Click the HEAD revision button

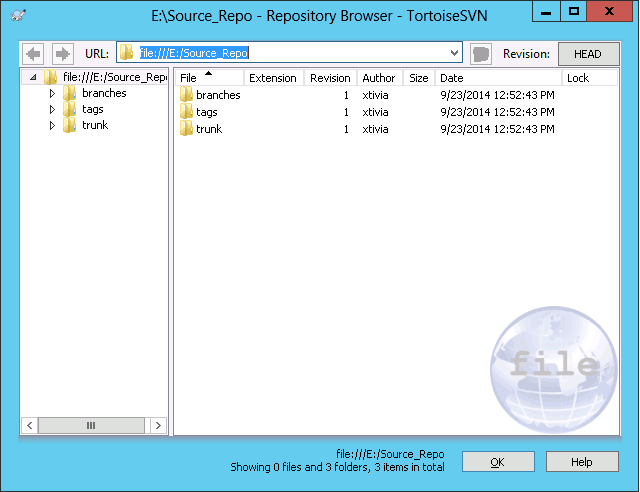[588, 54]
